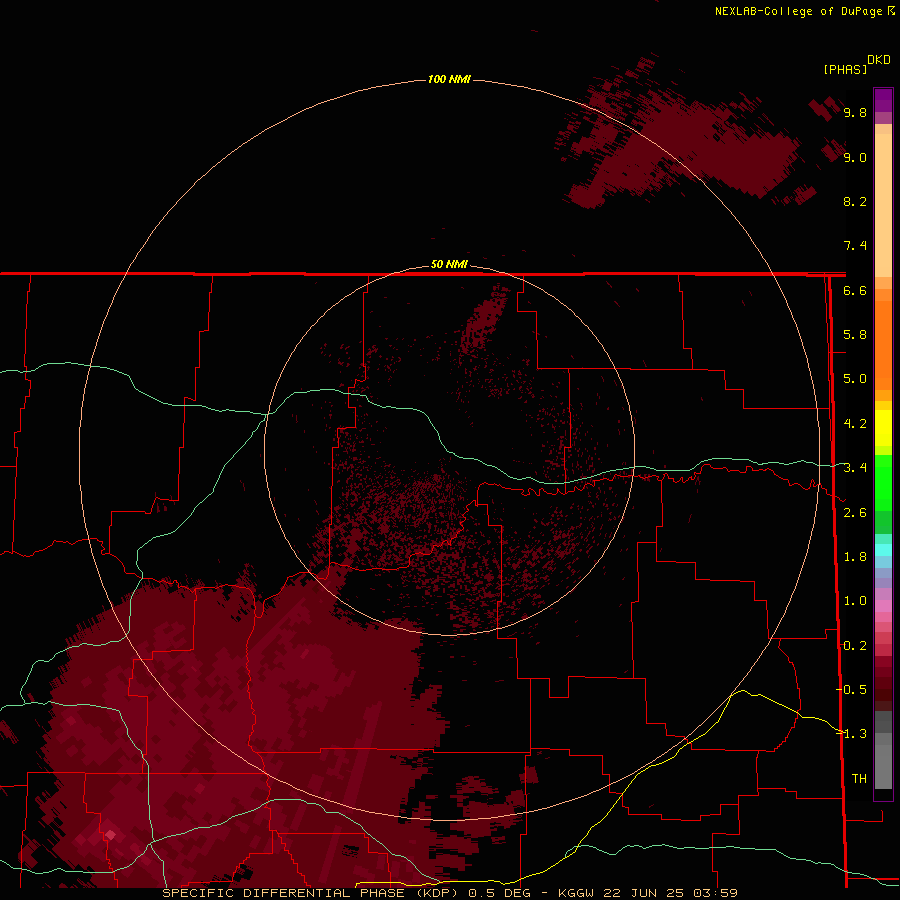Click the 3.4 scale label
This screenshot has width=900, height=900.
(x=855, y=468)
